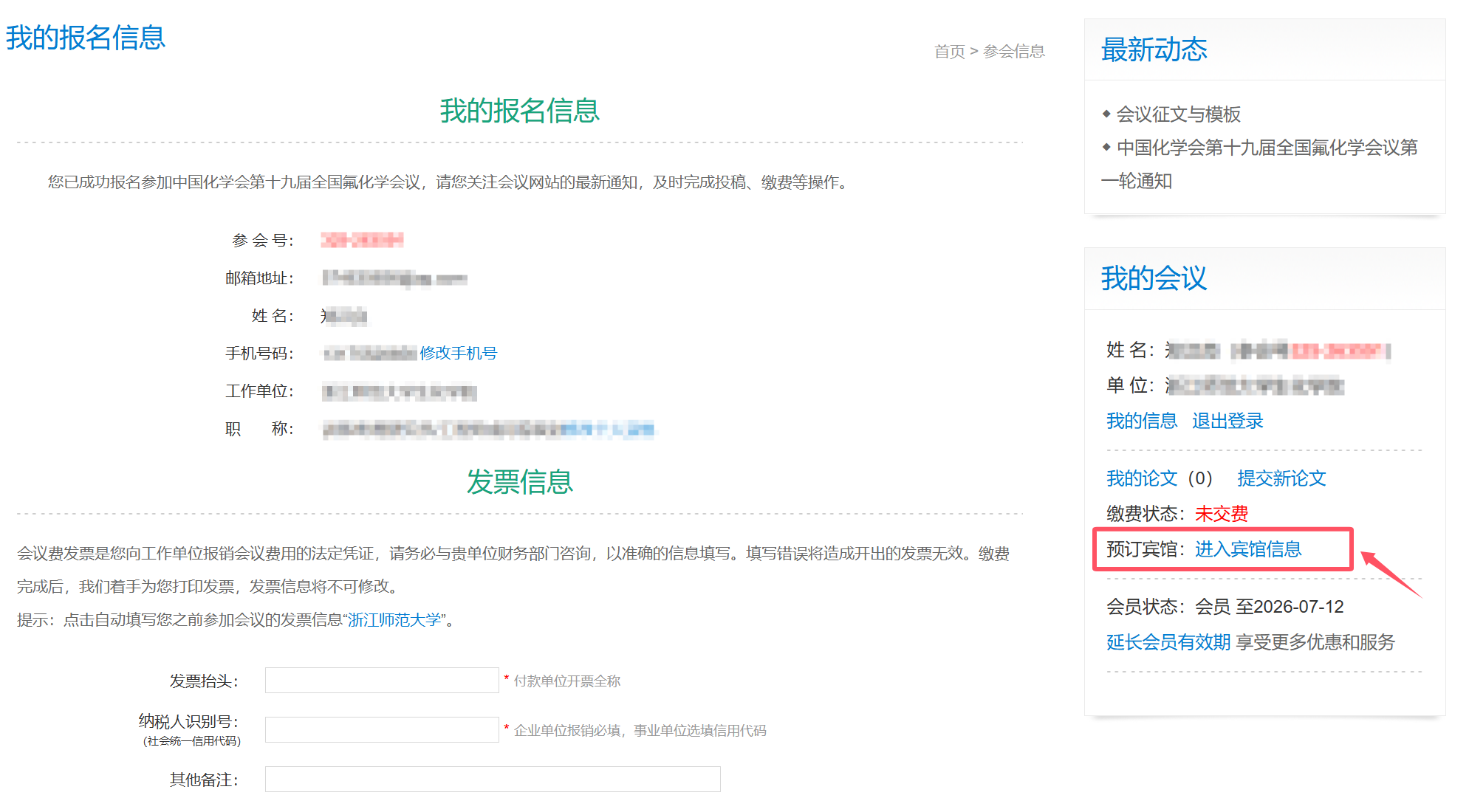Focus the 纳税人识别号 input field
The image size is (1469, 812).
pos(382,730)
